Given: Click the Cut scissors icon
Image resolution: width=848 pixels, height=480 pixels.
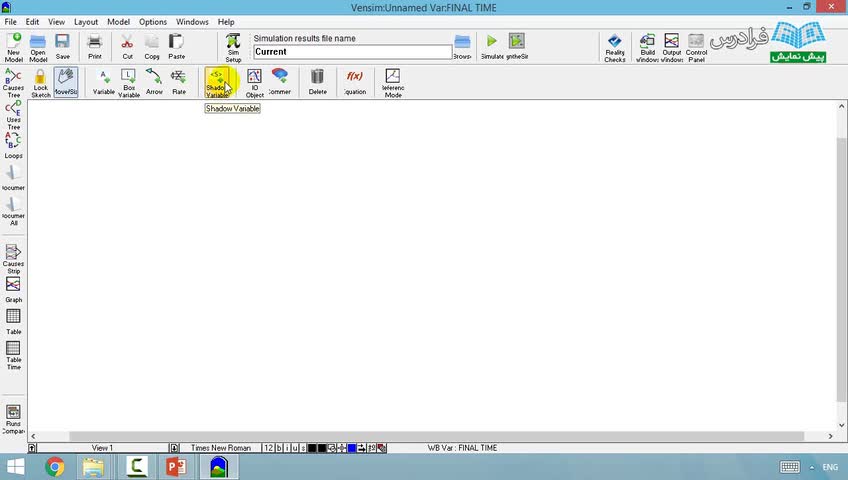Looking at the screenshot, I should (x=127, y=46).
